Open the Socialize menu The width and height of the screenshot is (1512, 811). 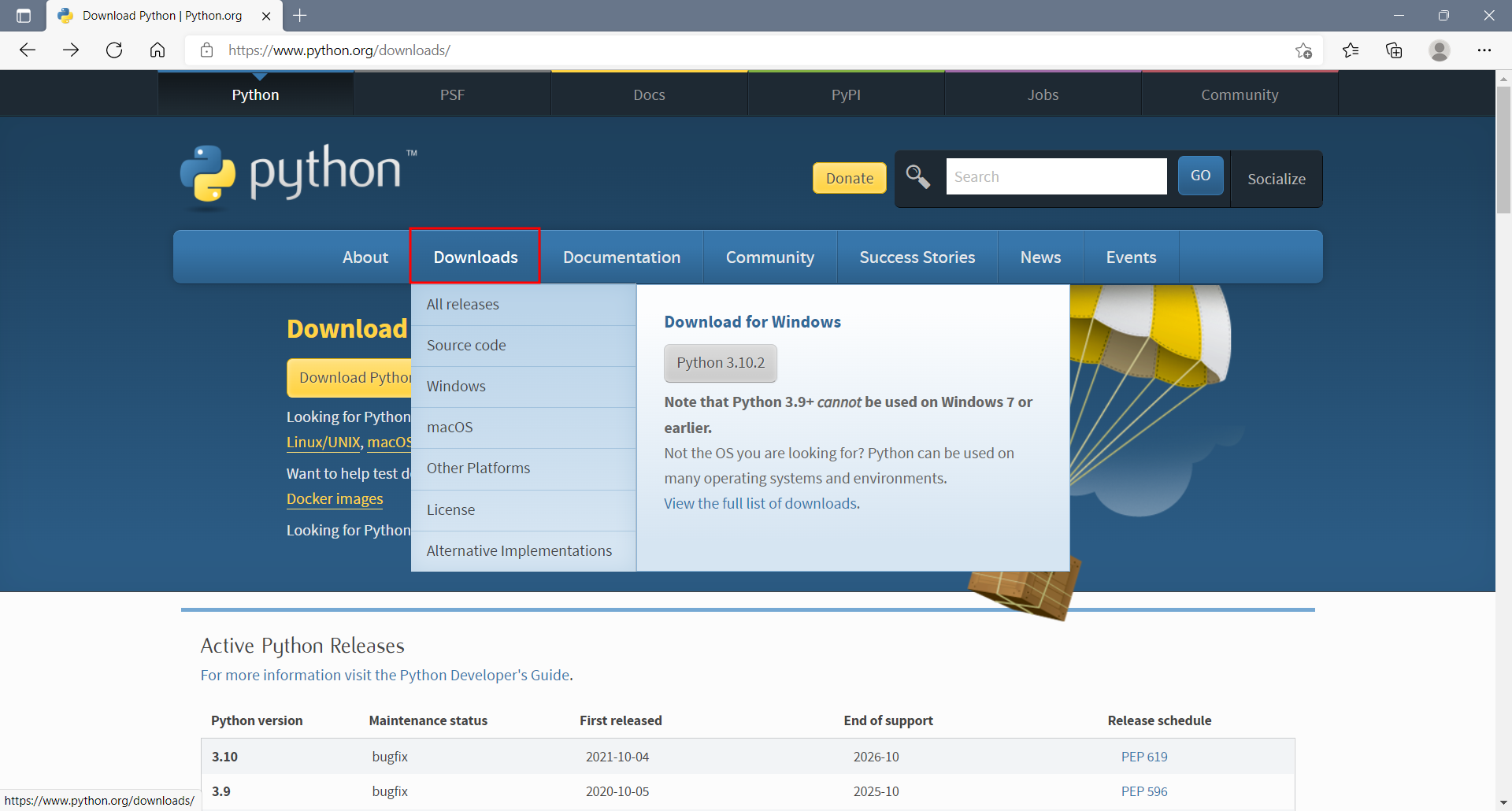(x=1277, y=179)
